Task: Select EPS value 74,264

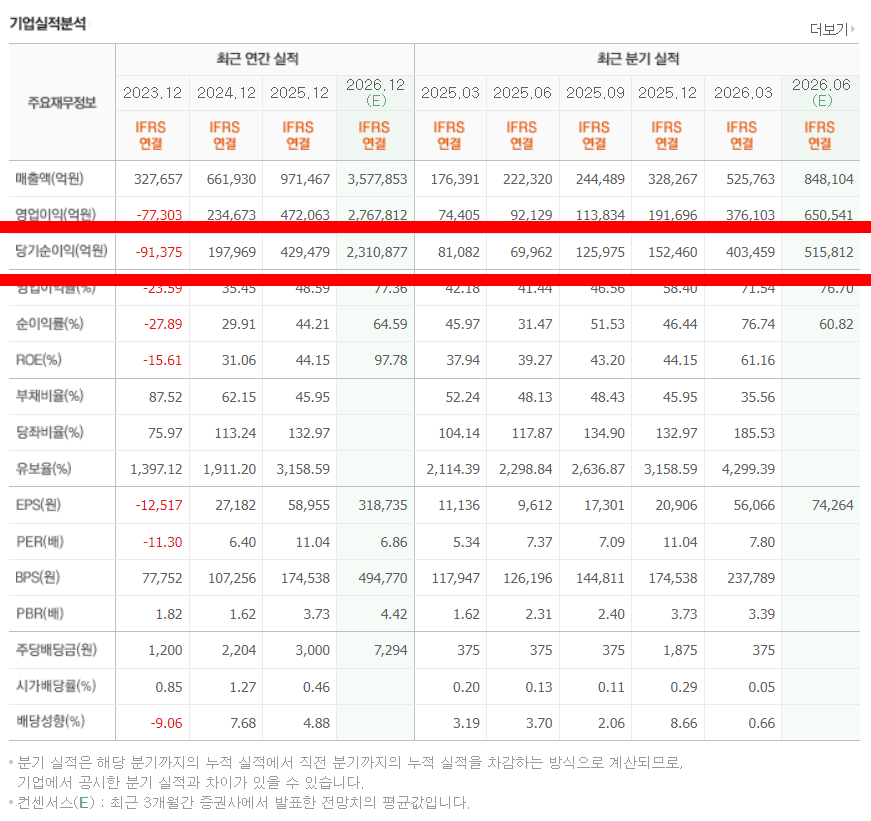Action: click(832, 505)
